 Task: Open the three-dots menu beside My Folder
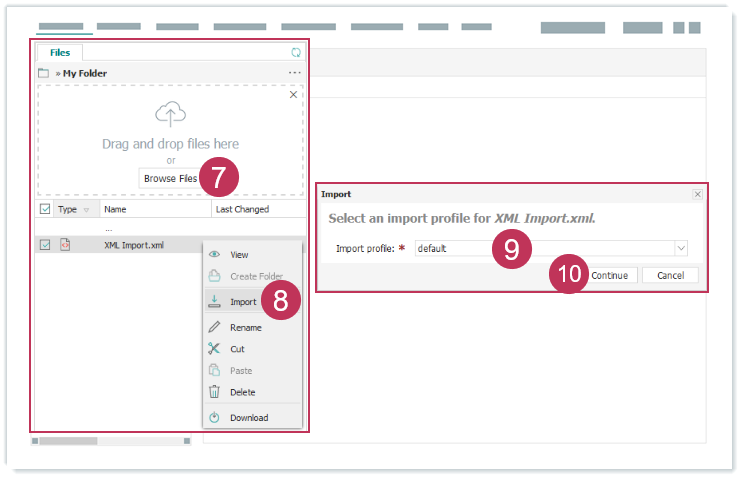tap(294, 73)
